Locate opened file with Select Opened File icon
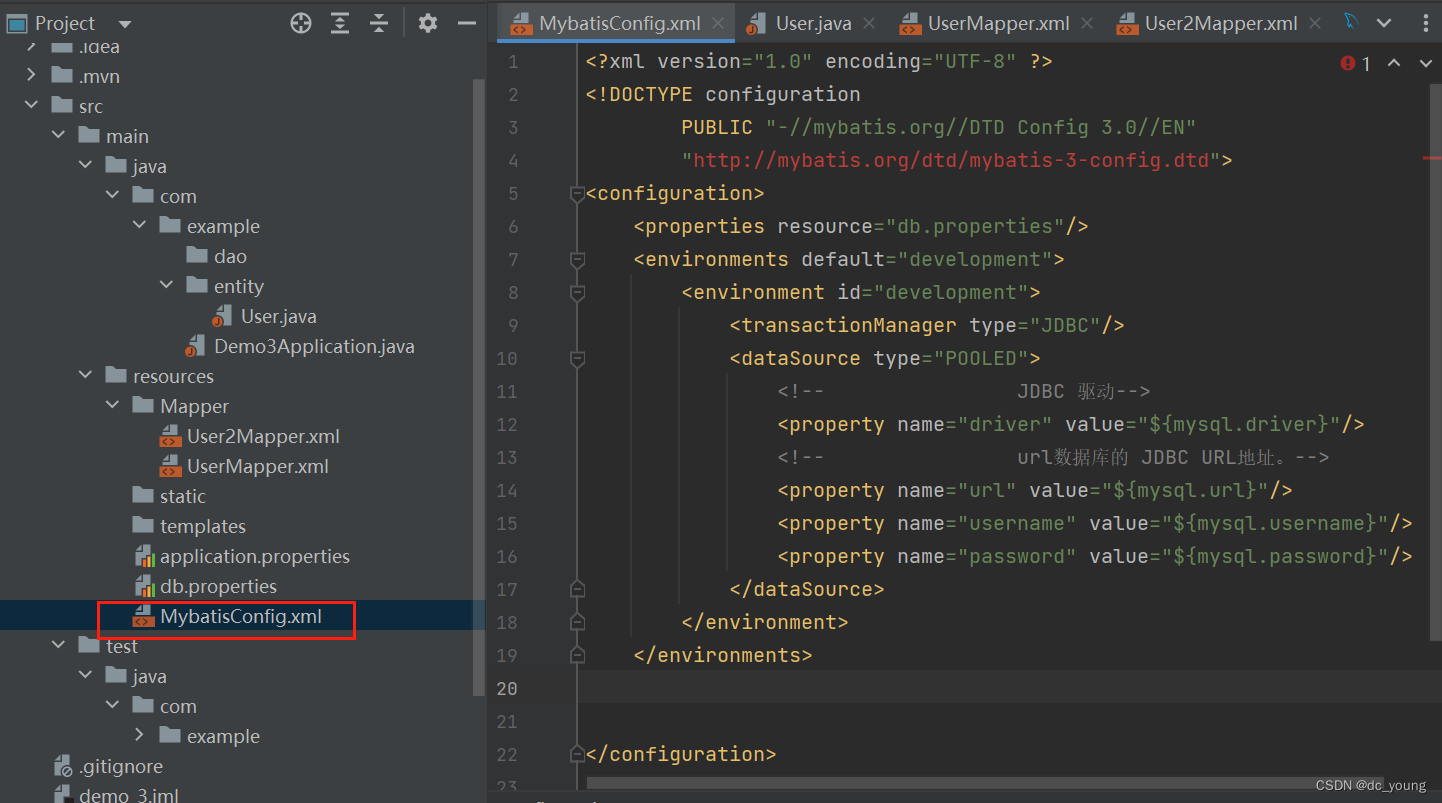 tap(300, 22)
